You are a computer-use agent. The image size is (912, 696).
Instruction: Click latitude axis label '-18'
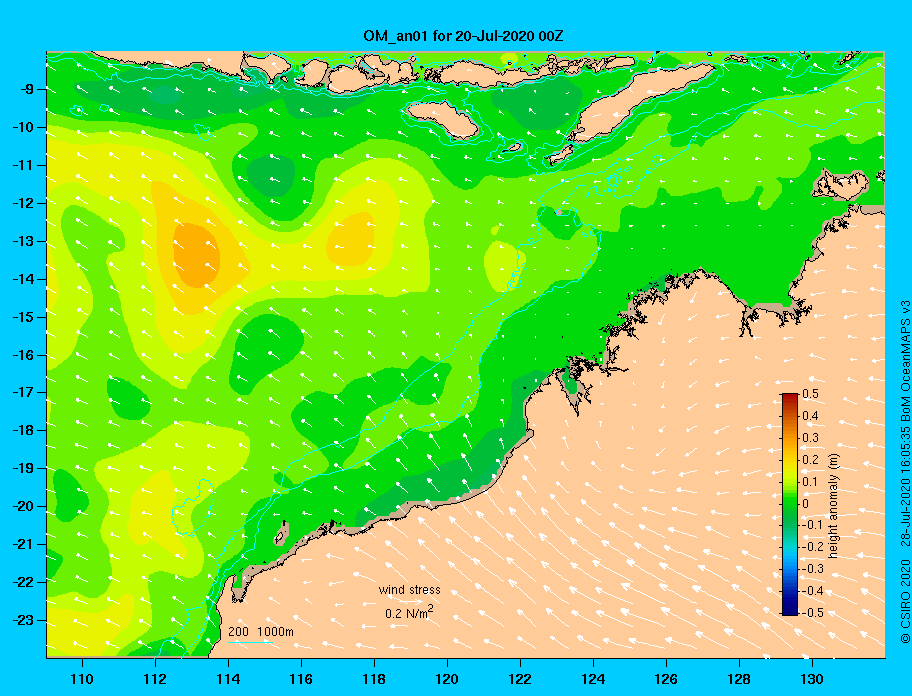pyautogui.click(x=24, y=430)
